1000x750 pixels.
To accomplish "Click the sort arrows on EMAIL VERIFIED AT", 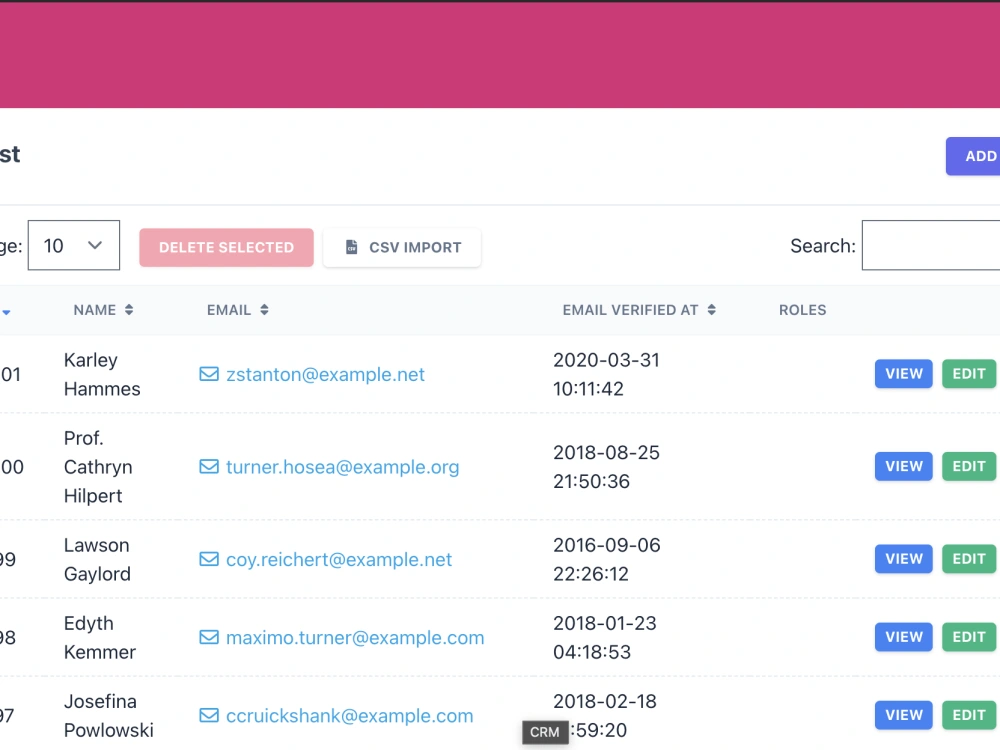I will pos(712,310).
